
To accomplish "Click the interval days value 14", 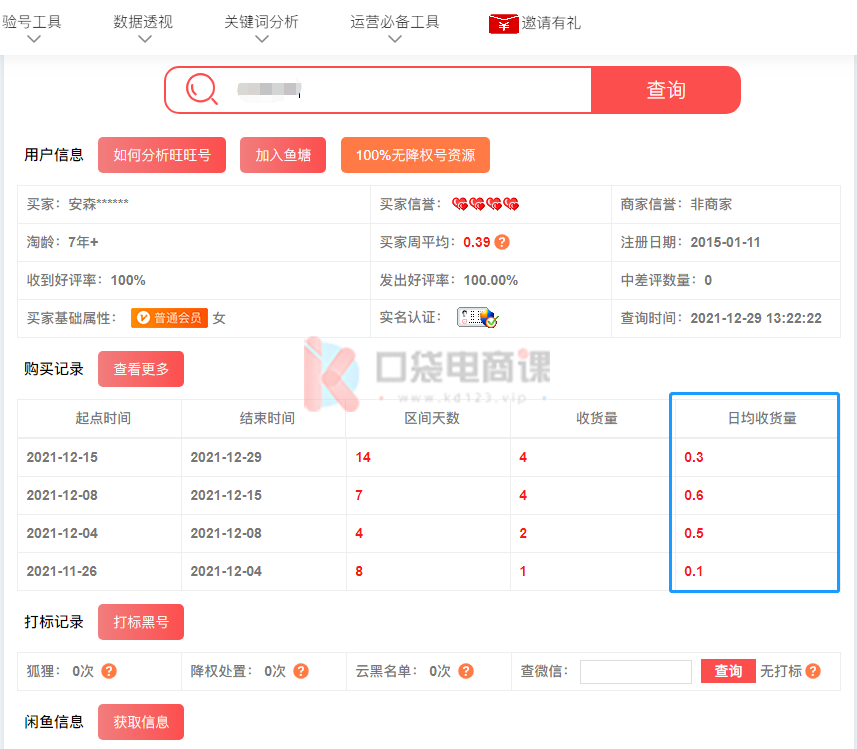I will (363, 457).
